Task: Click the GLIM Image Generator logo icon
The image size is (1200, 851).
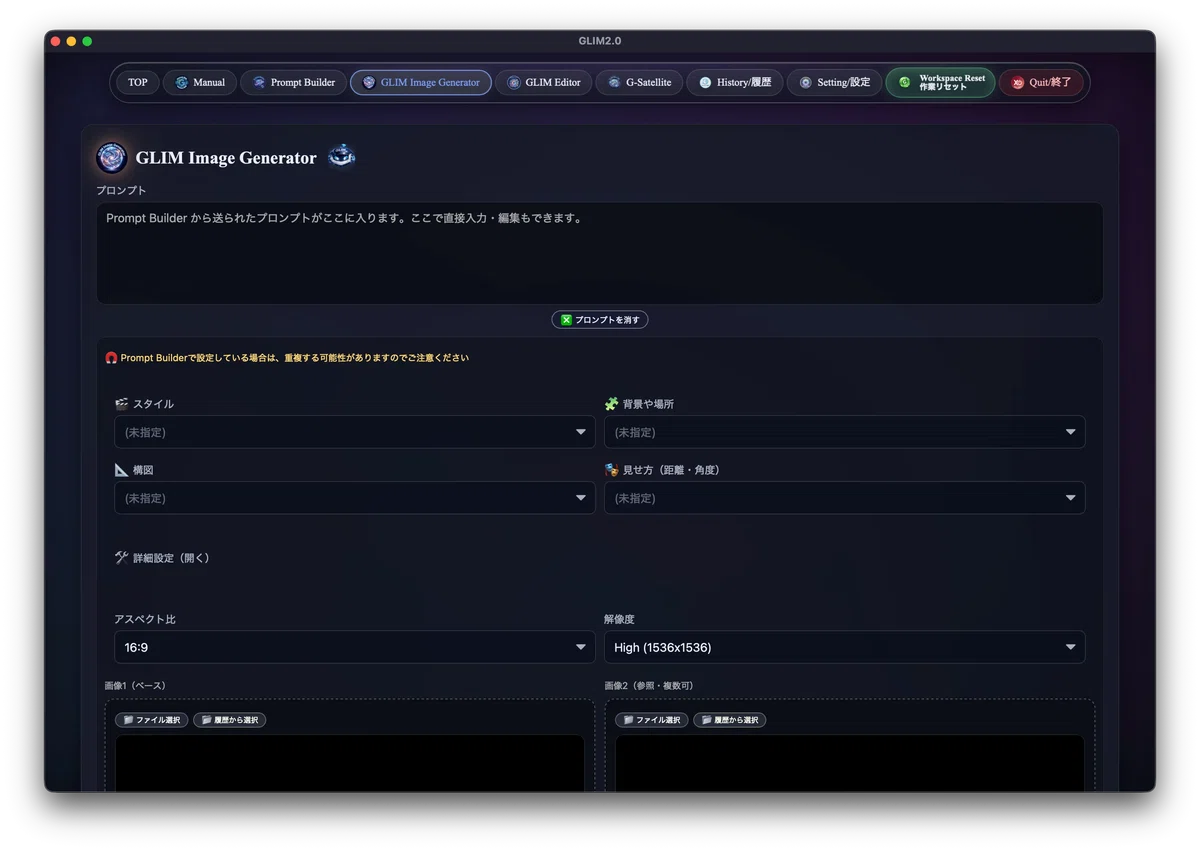Action: pyautogui.click(x=111, y=157)
